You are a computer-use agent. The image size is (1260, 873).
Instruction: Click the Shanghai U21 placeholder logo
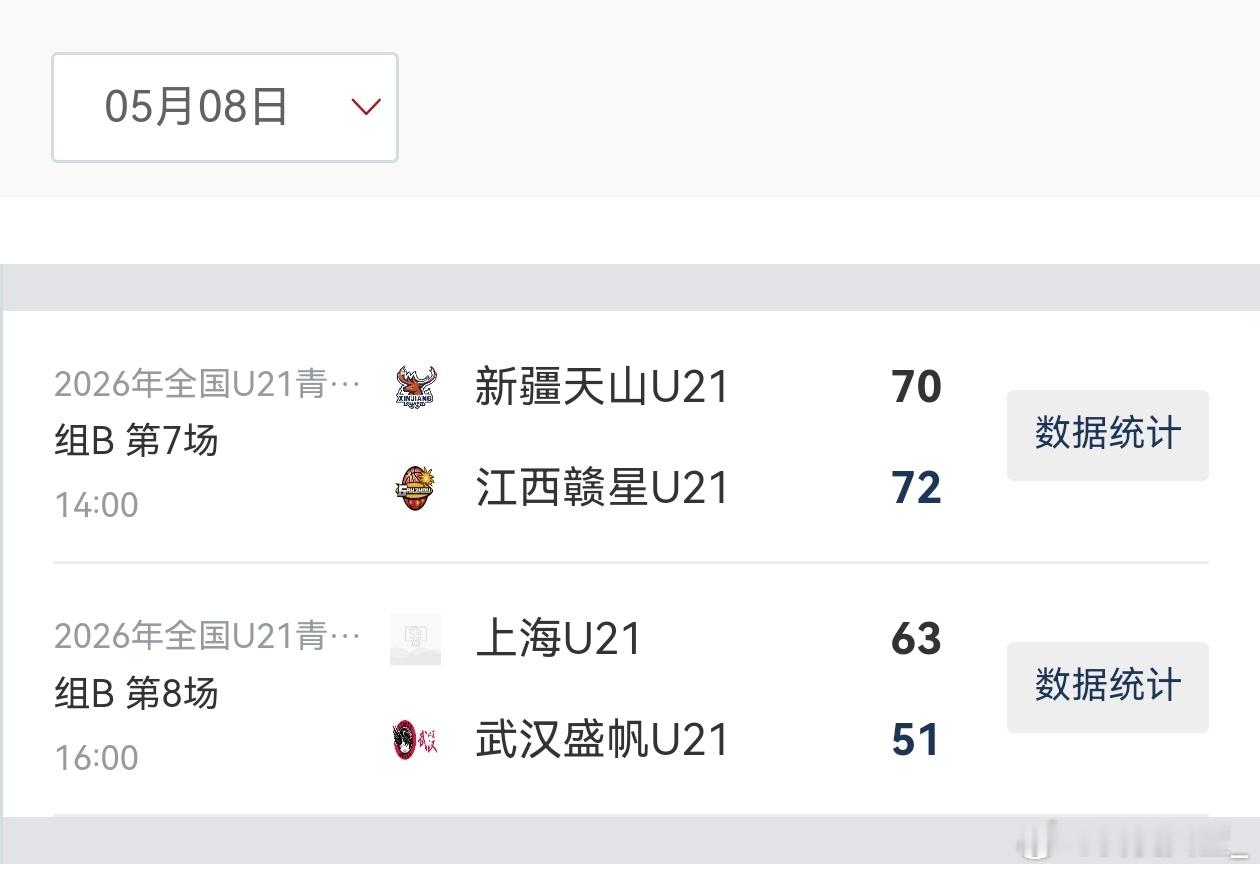pos(415,640)
